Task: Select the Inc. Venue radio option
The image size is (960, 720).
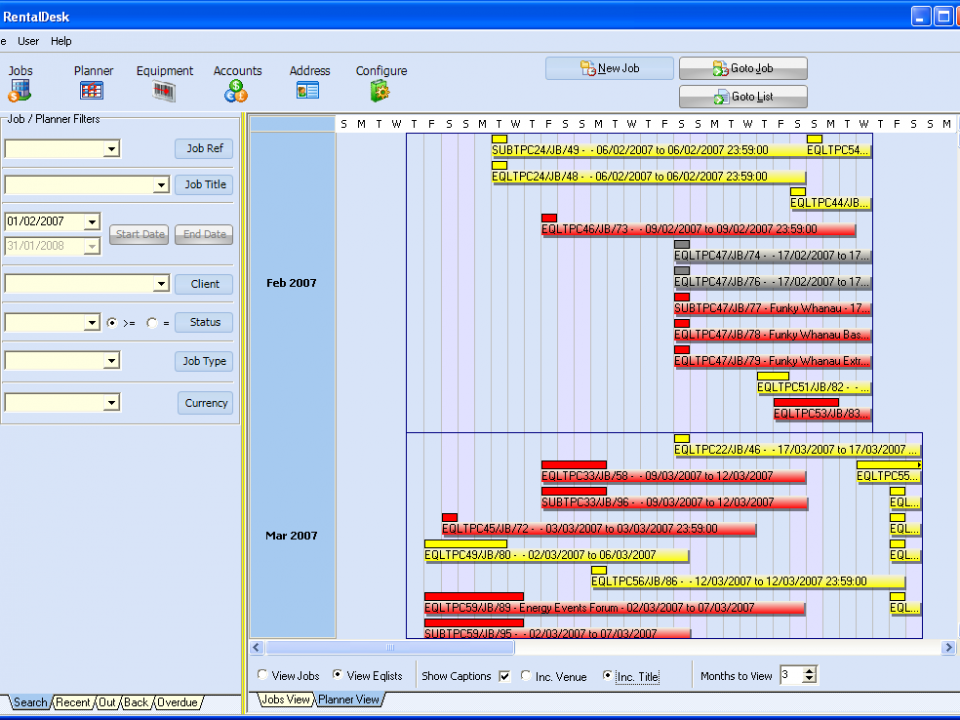Action: coord(526,676)
